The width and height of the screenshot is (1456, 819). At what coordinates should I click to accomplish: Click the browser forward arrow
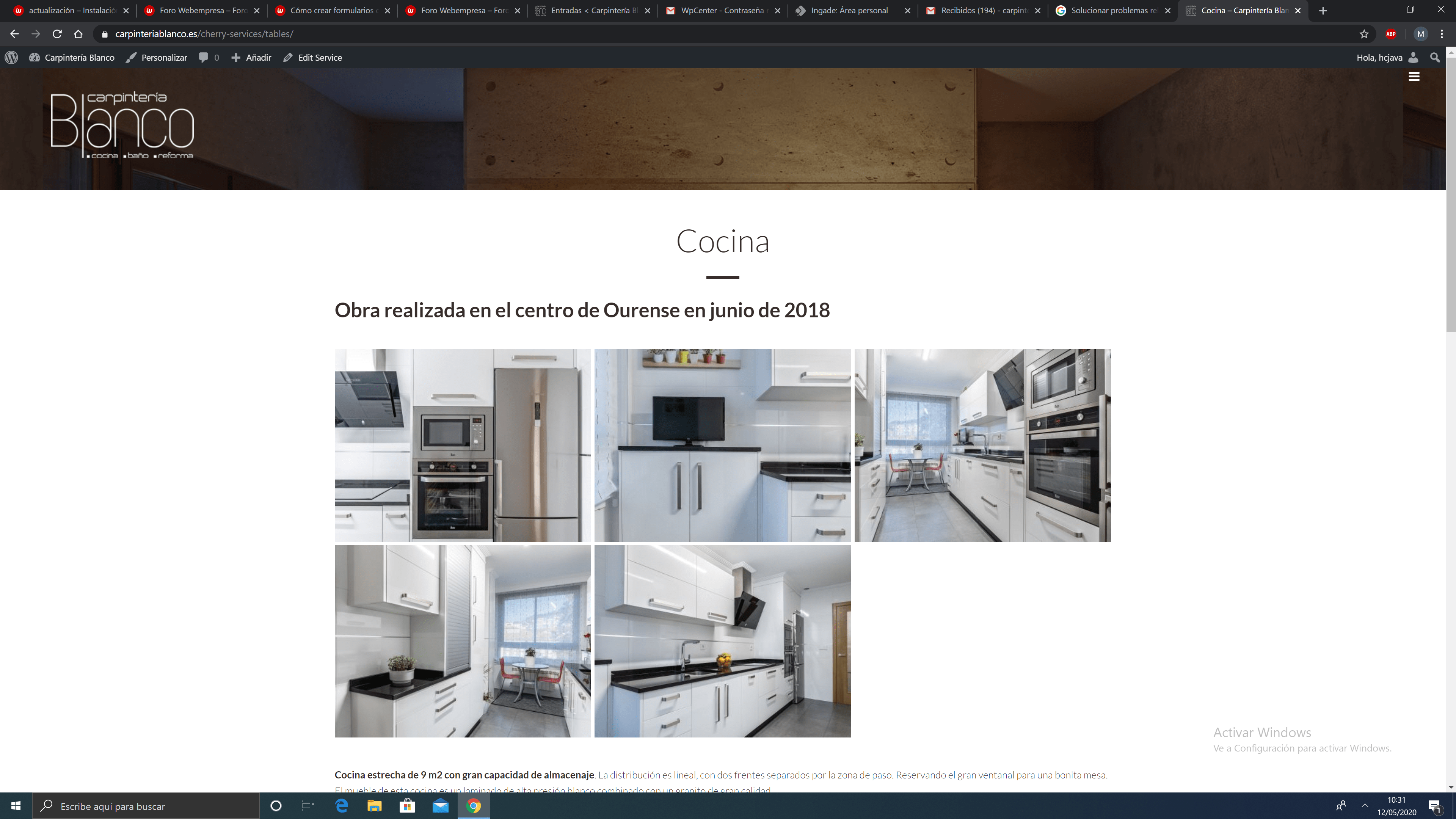point(36,34)
